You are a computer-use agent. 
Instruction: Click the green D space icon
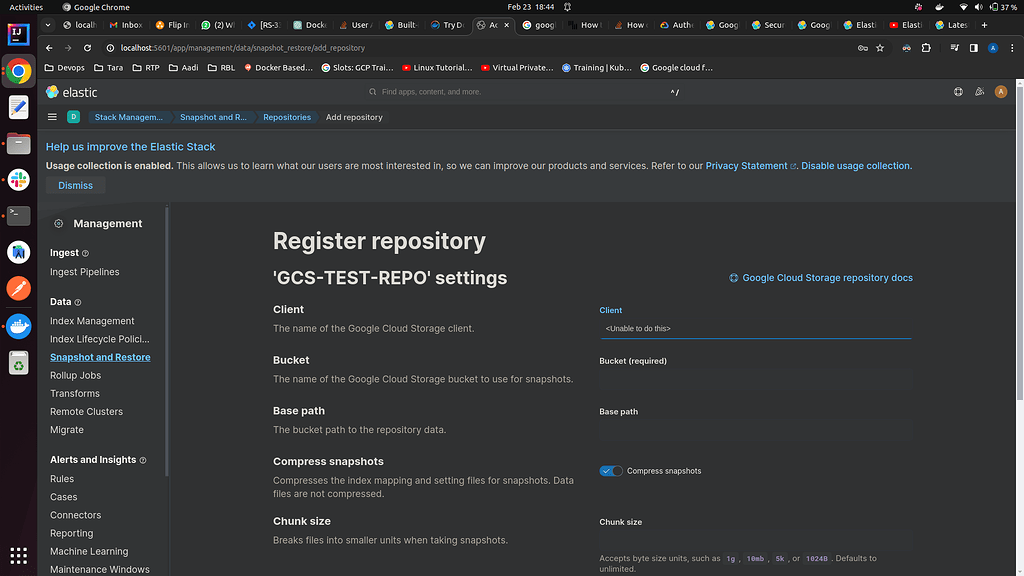click(73, 117)
